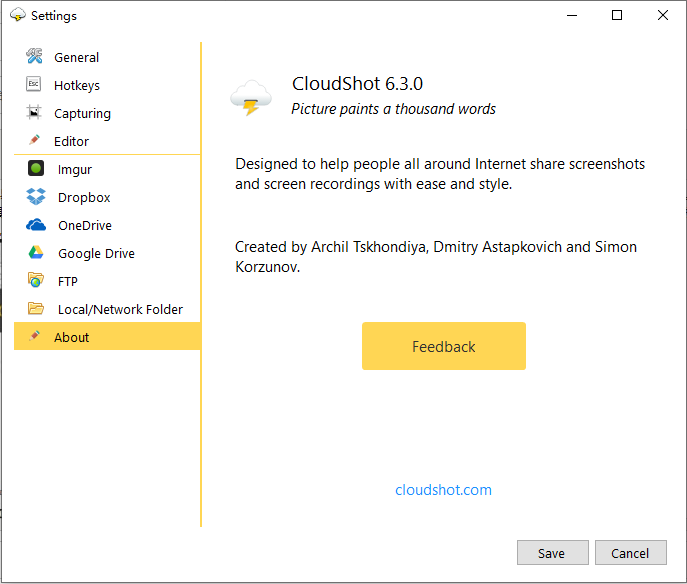Click the CloudShot cloud lightning logo
The image size is (687, 584).
[x=250, y=98]
